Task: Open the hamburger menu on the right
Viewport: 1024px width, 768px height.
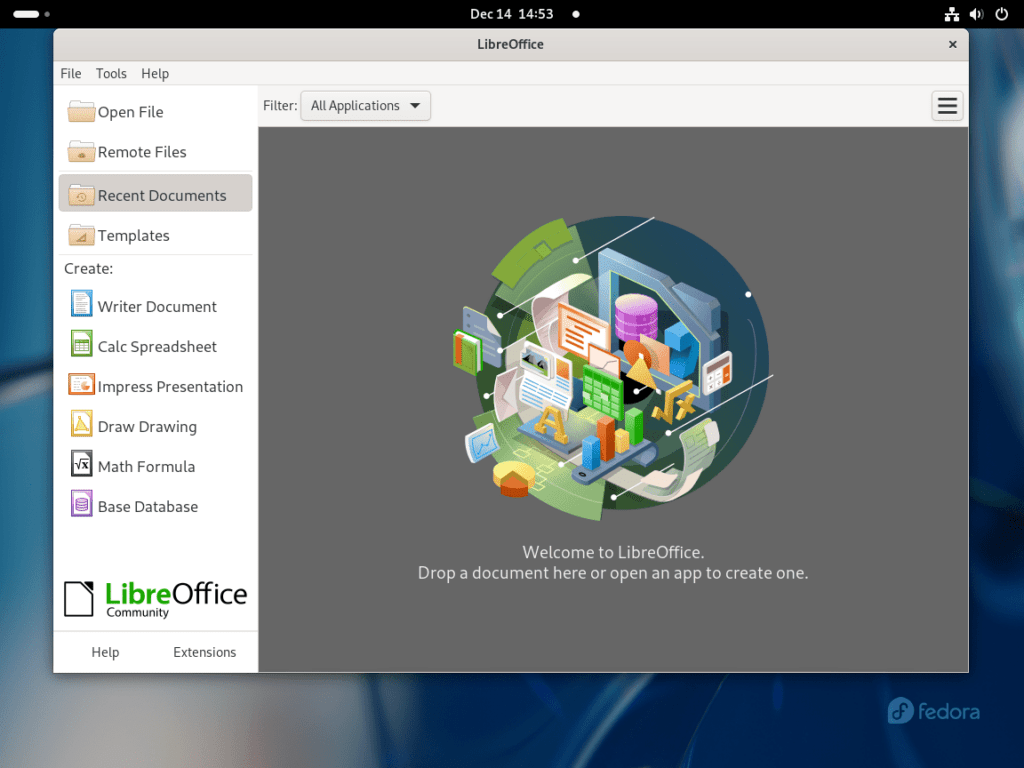Action: [946, 105]
